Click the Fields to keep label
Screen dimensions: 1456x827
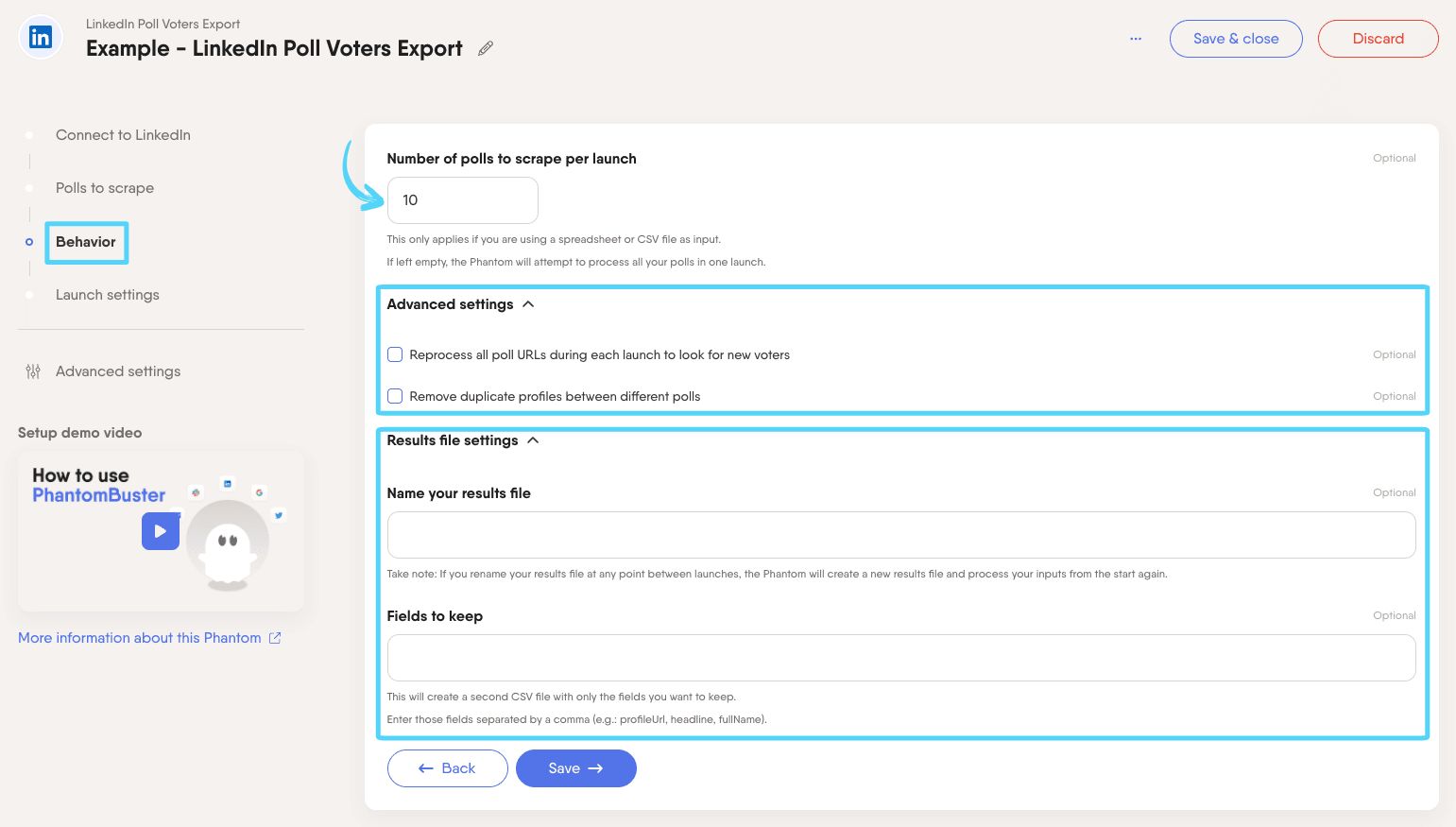point(435,616)
